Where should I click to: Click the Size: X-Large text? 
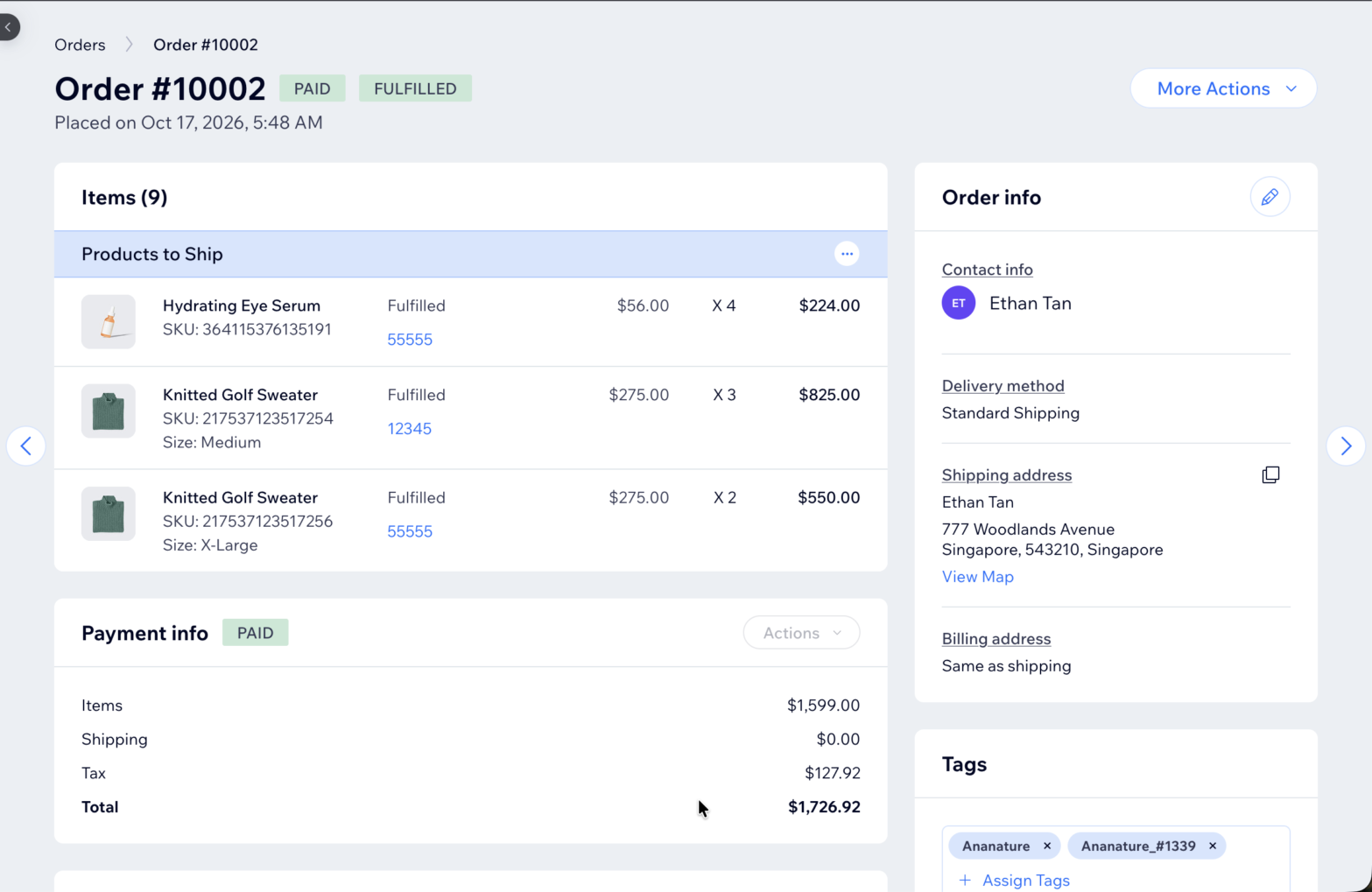pos(210,545)
